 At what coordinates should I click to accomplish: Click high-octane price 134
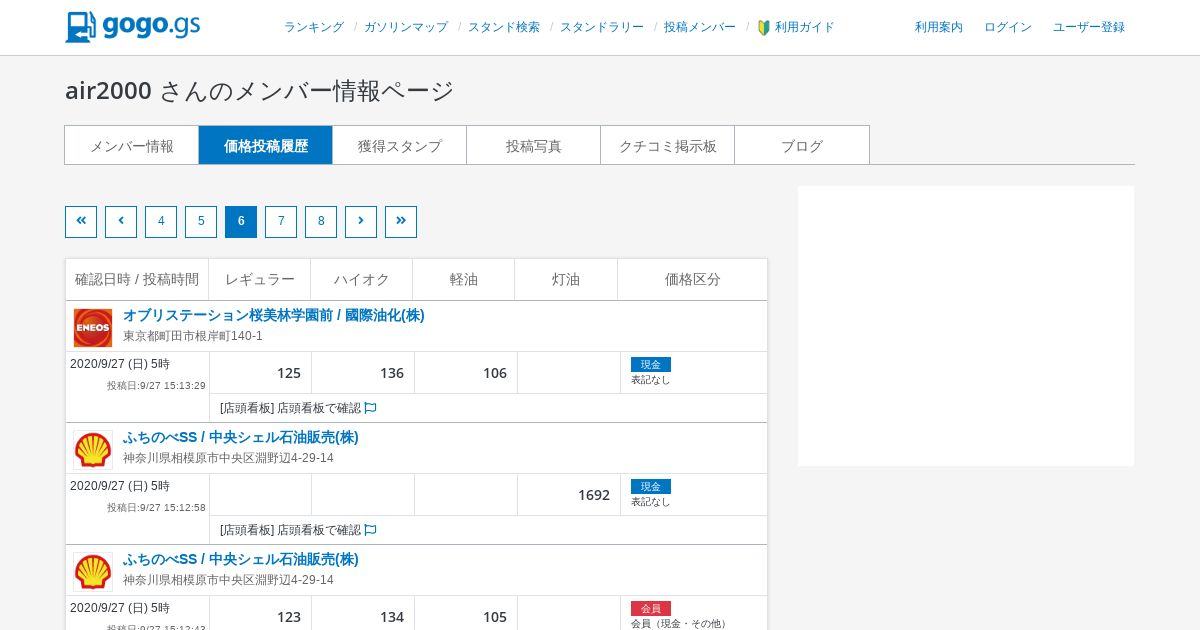(x=392, y=617)
